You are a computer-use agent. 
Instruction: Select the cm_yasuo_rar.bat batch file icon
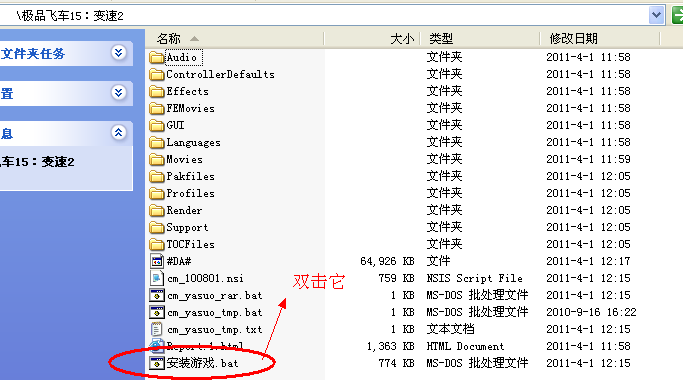point(156,295)
